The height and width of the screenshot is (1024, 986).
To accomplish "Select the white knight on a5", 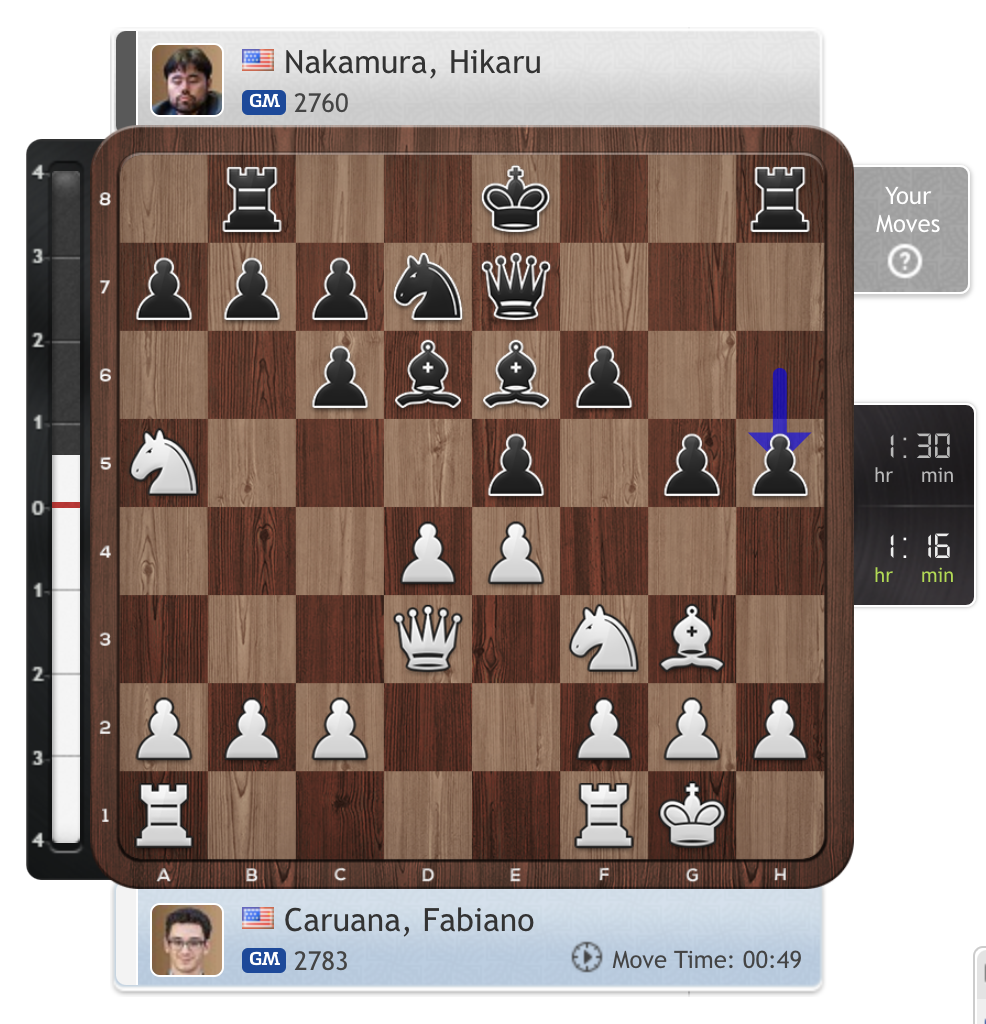I will (x=163, y=462).
